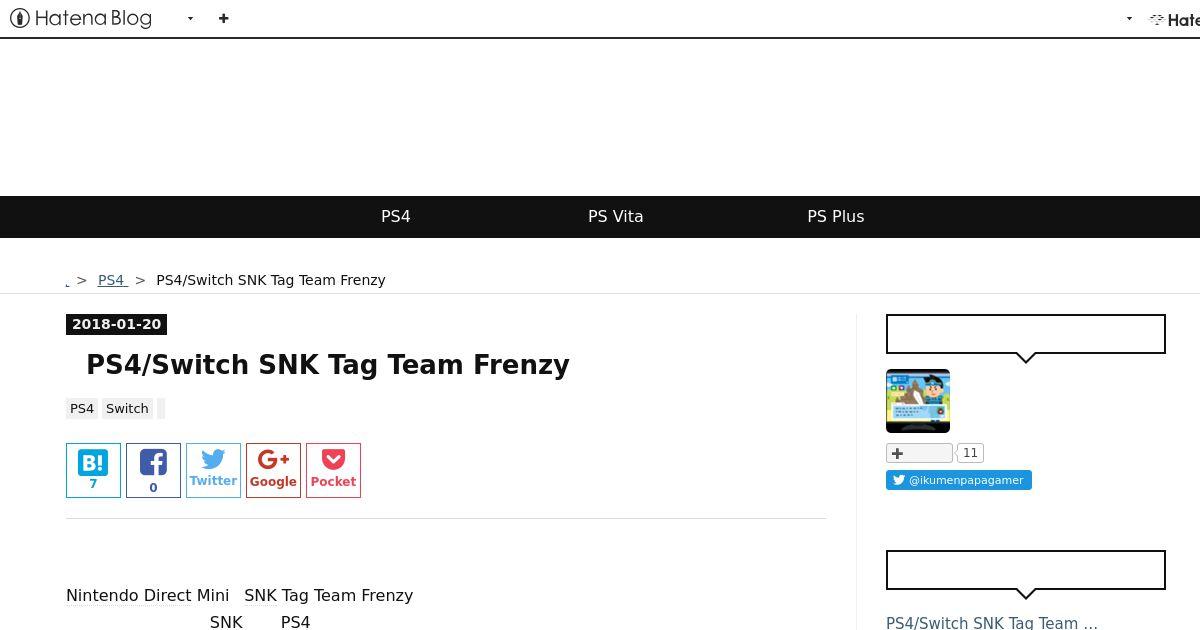Share article on Facebook
Image resolution: width=1200 pixels, height=630 pixels.
(153, 470)
